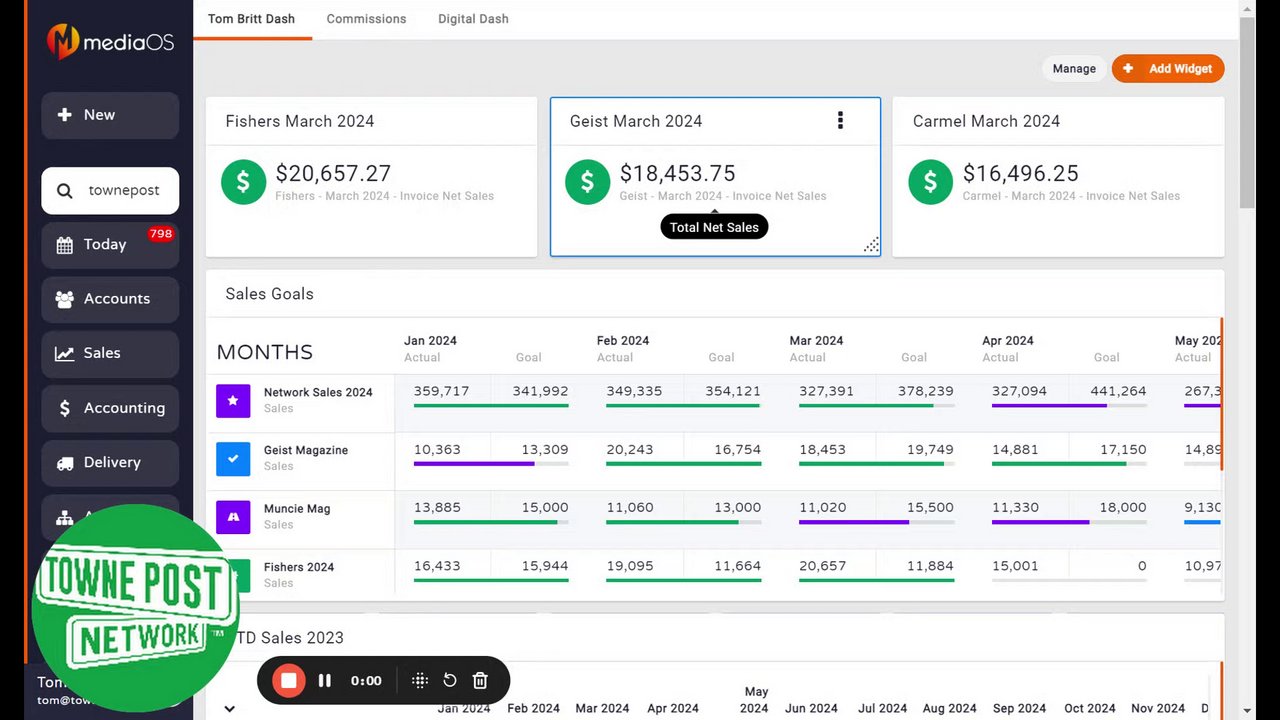Expand the chevron below YTD Sales 2023
1280x720 pixels.
tap(229, 709)
